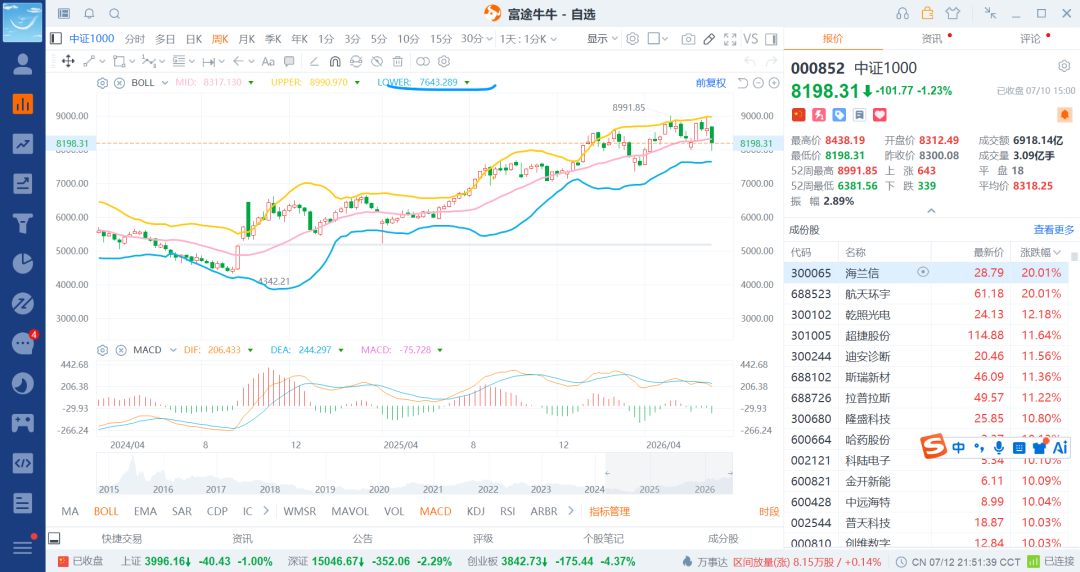Remove the BOLL indicator with the x button
Viewport: 1080px width, 572px height.
[x=119, y=83]
